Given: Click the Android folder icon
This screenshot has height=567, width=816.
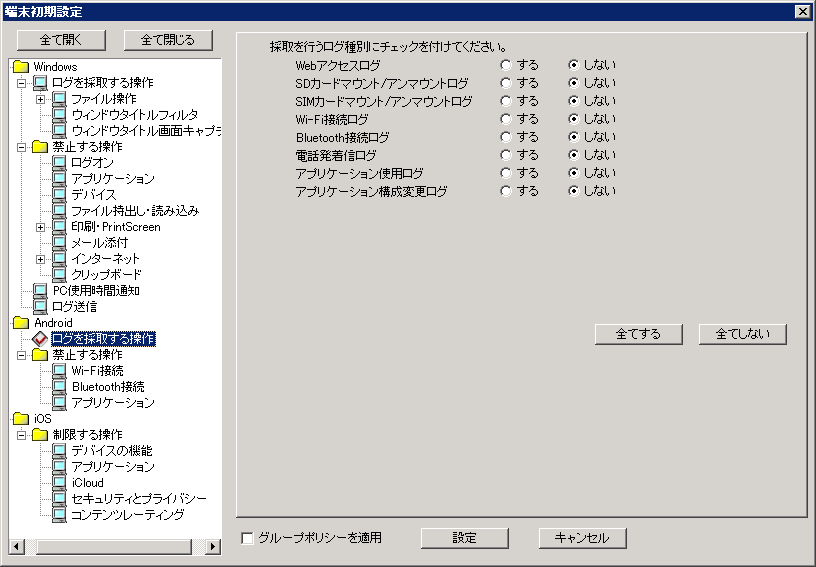Looking at the screenshot, I should point(21,323).
